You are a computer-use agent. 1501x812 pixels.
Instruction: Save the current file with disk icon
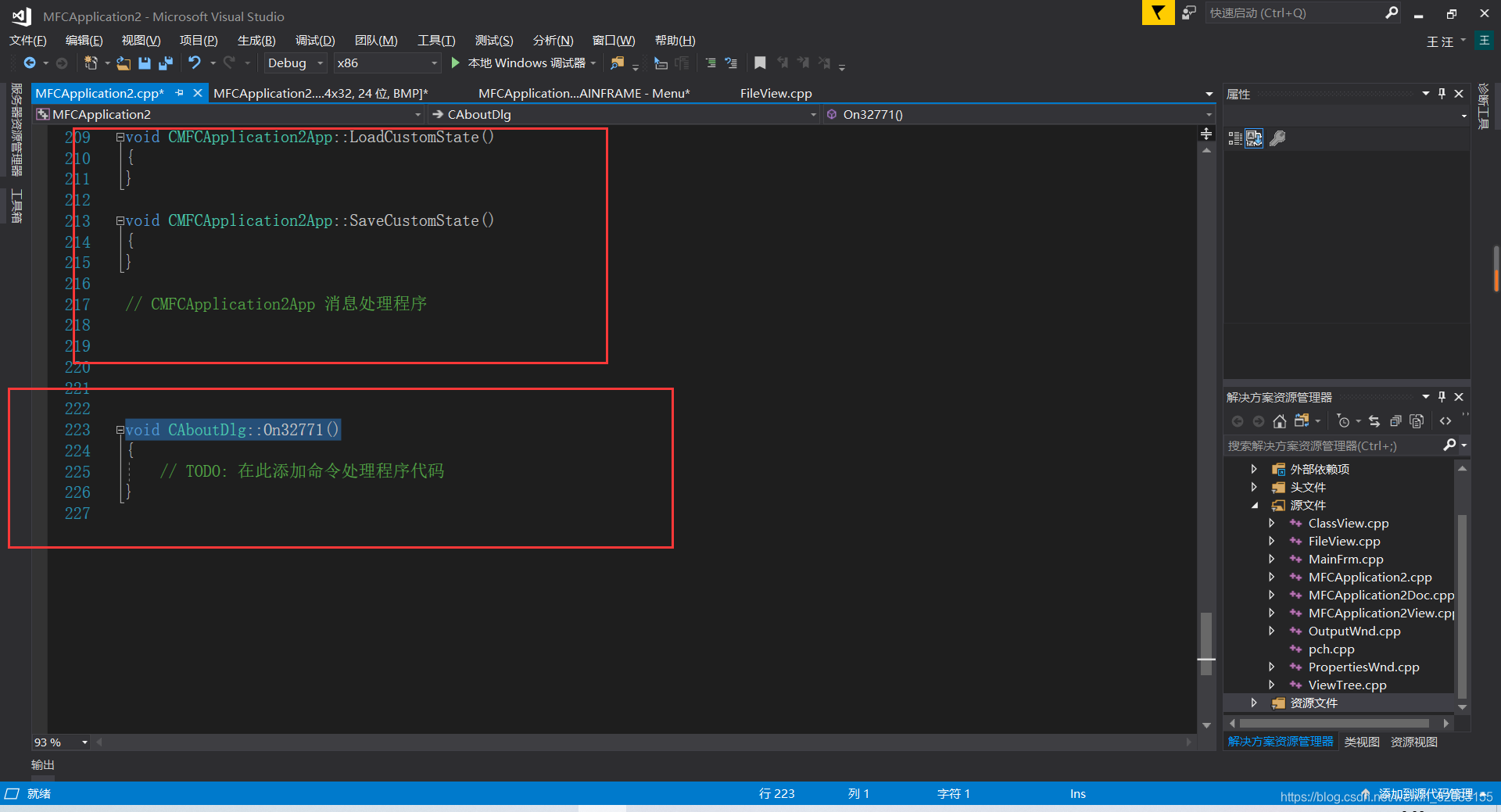(144, 63)
